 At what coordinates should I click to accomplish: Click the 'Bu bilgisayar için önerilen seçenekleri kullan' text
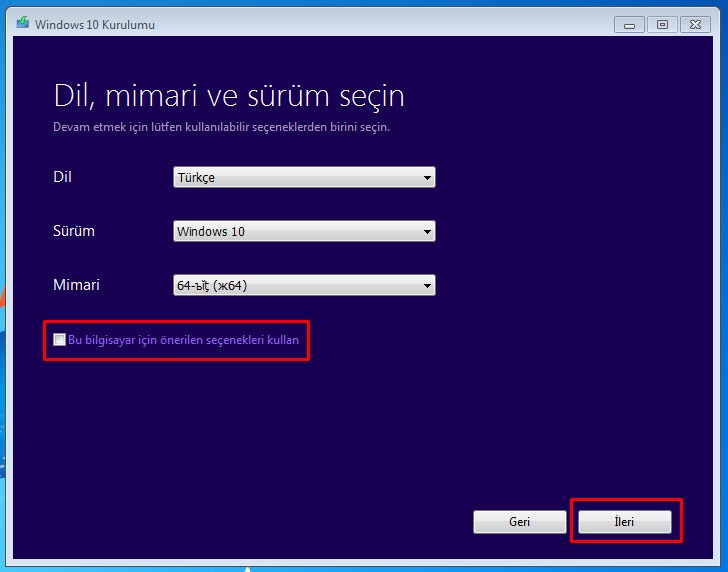click(x=183, y=340)
